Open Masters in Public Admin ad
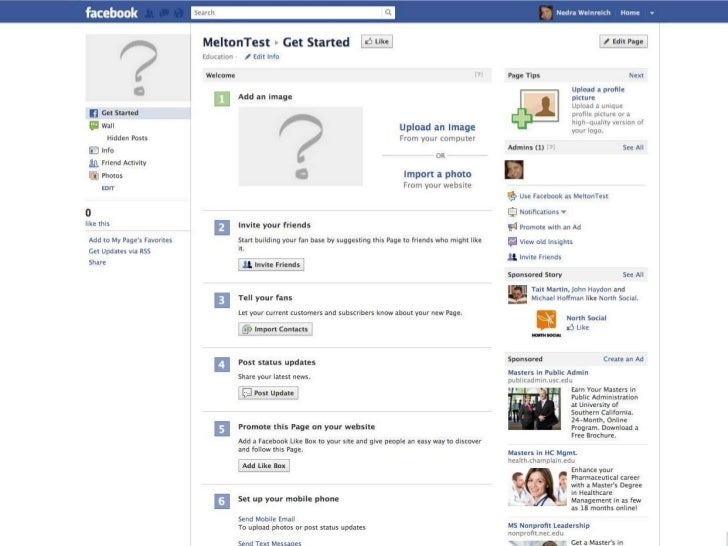The image size is (728, 546). coord(548,372)
